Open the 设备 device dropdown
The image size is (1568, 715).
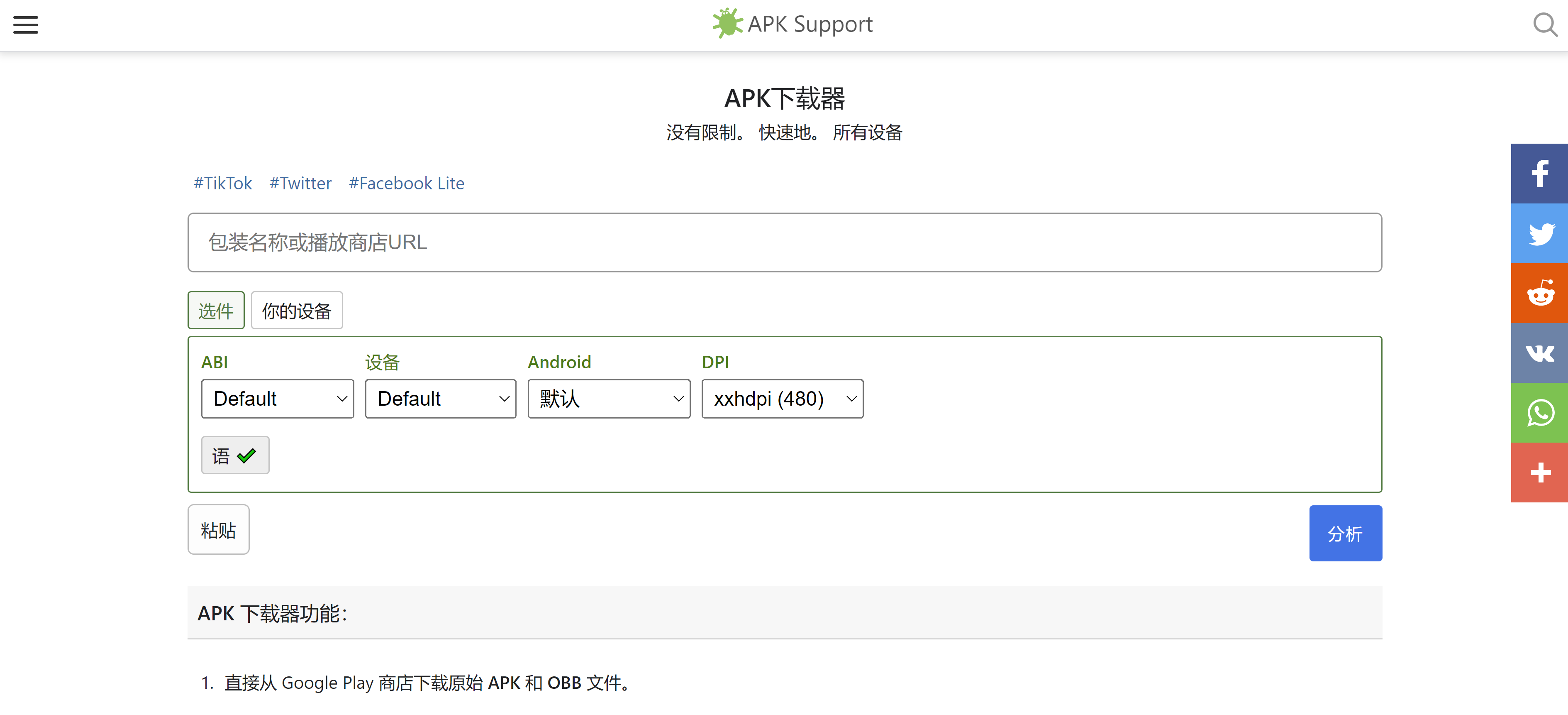pyautogui.click(x=441, y=399)
